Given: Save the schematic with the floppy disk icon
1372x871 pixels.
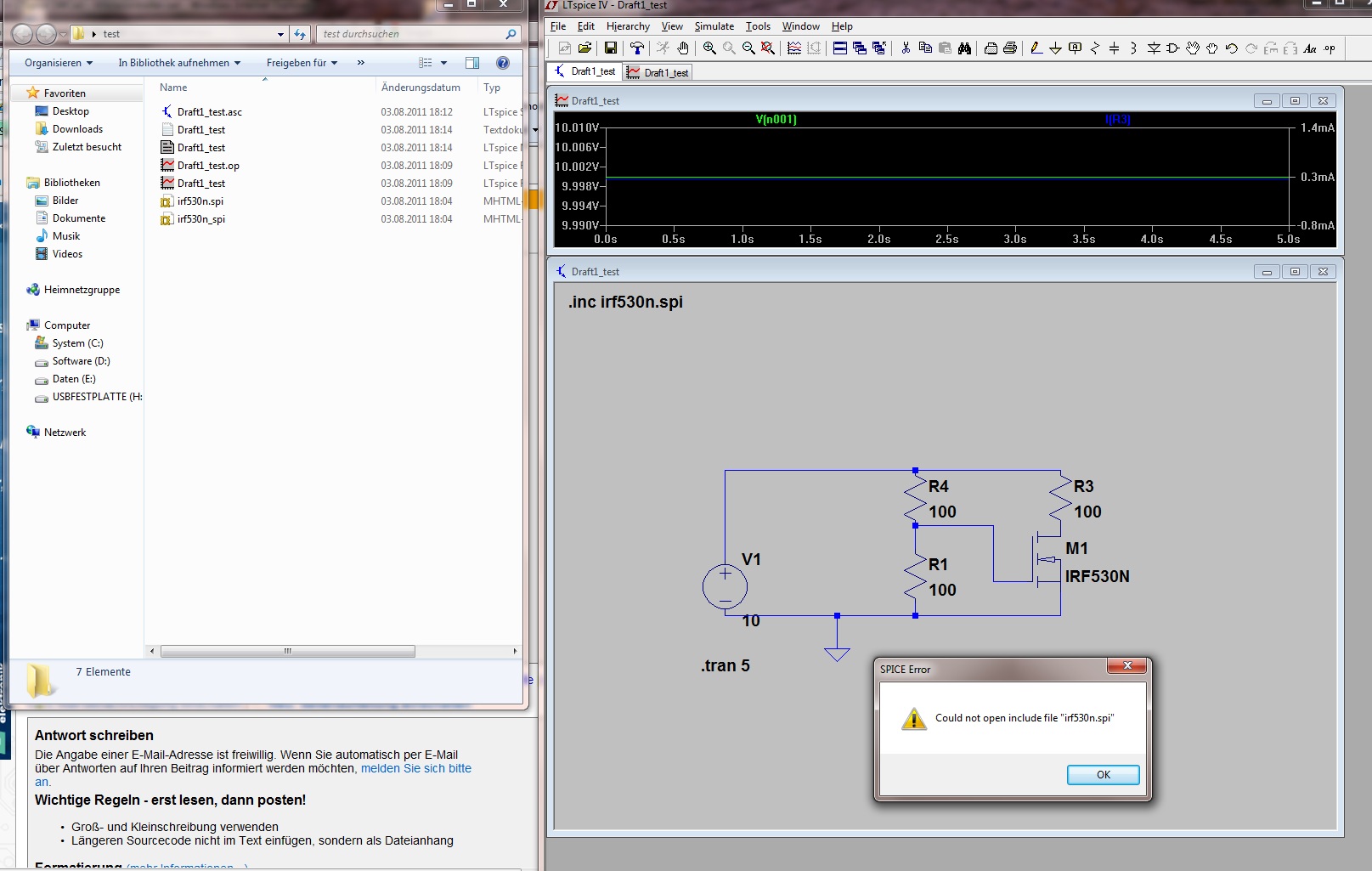Looking at the screenshot, I should tap(610, 48).
